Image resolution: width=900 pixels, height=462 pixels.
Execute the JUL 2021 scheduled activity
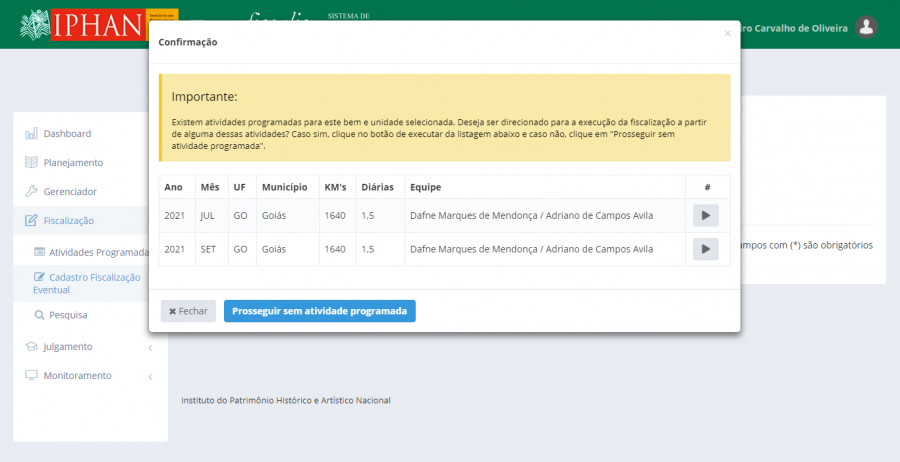pos(705,215)
